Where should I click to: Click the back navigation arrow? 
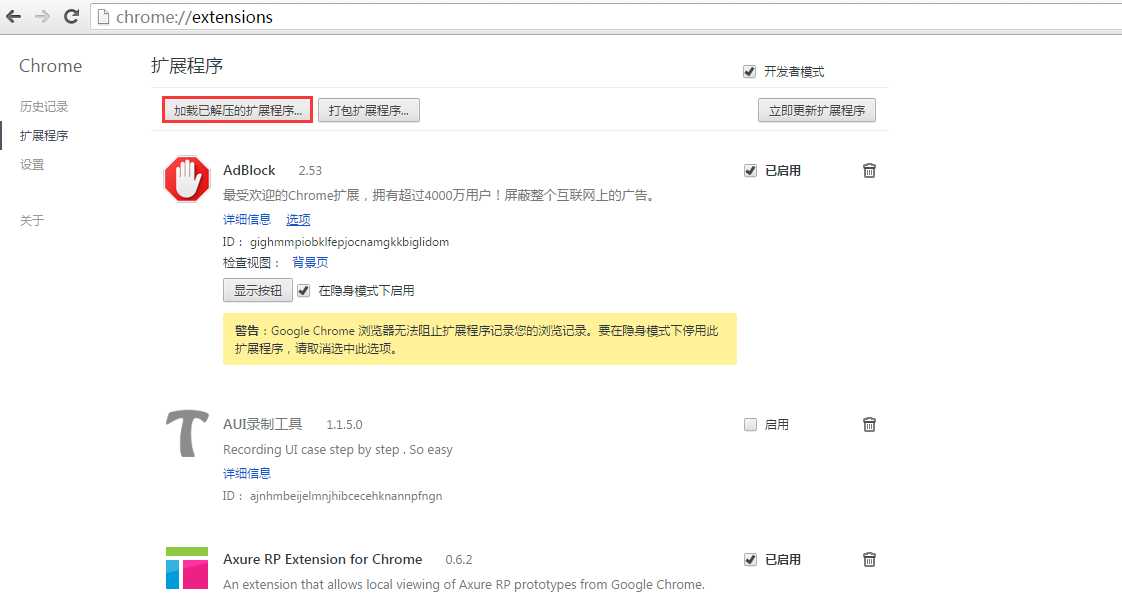15,16
